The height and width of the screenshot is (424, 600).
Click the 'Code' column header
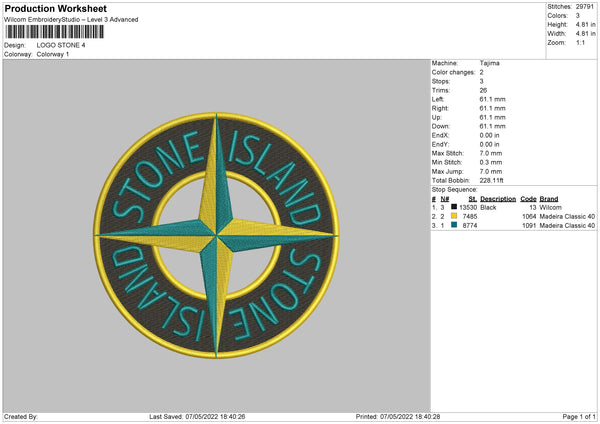pyautogui.click(x=528, y=199)
